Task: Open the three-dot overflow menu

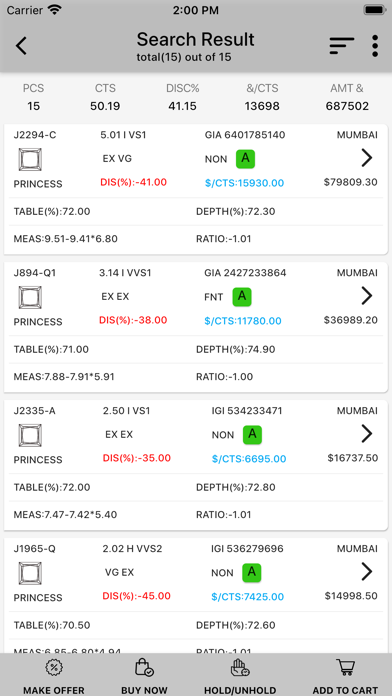Action: click(375, 46)
